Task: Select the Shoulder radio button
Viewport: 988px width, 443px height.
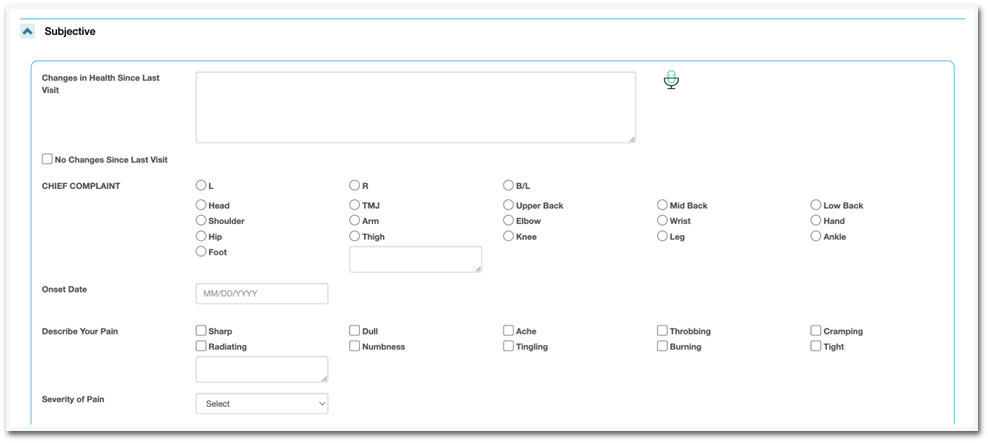Action: (201, 220)
